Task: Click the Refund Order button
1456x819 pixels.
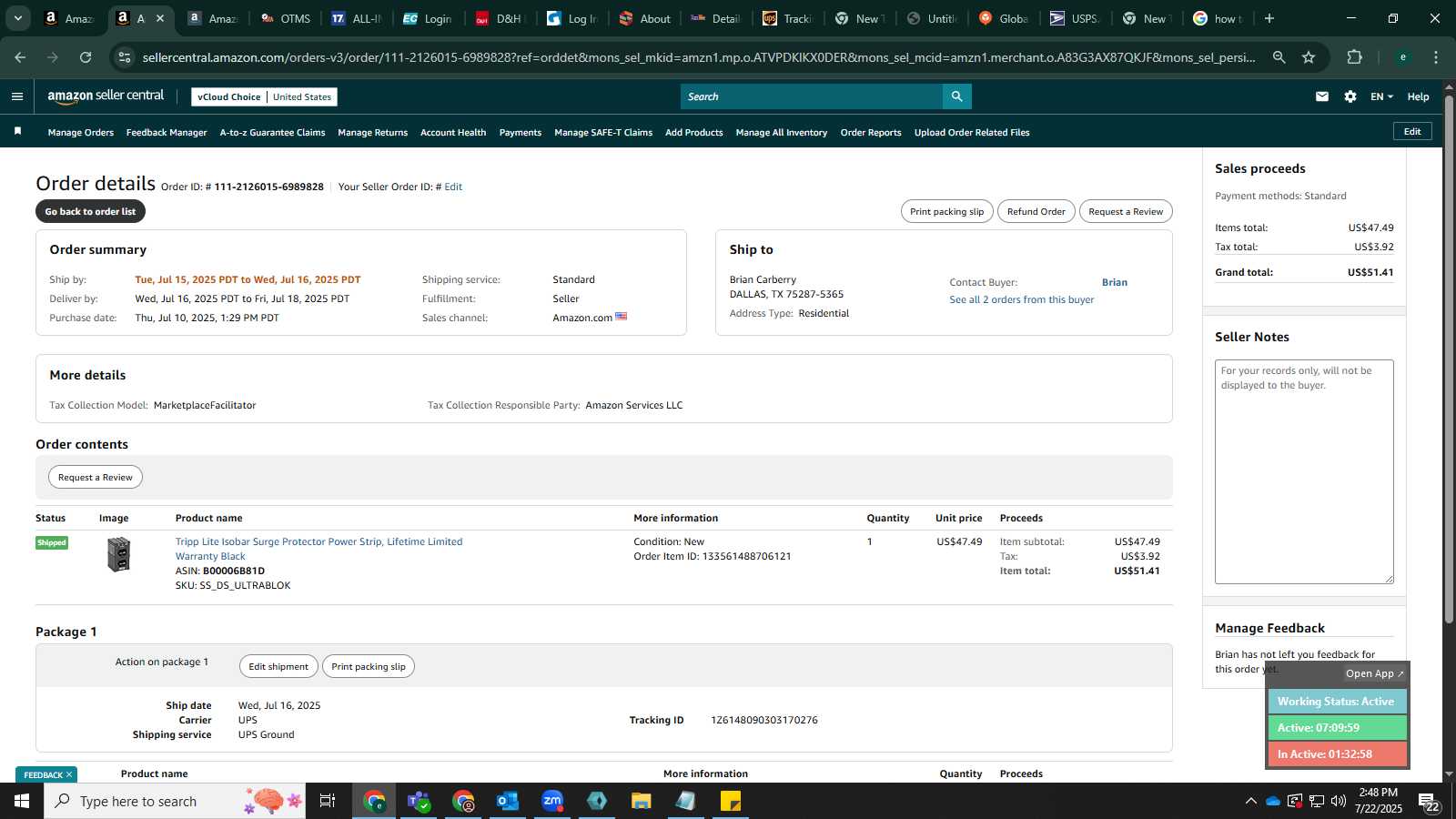Action: (1036, 211)
